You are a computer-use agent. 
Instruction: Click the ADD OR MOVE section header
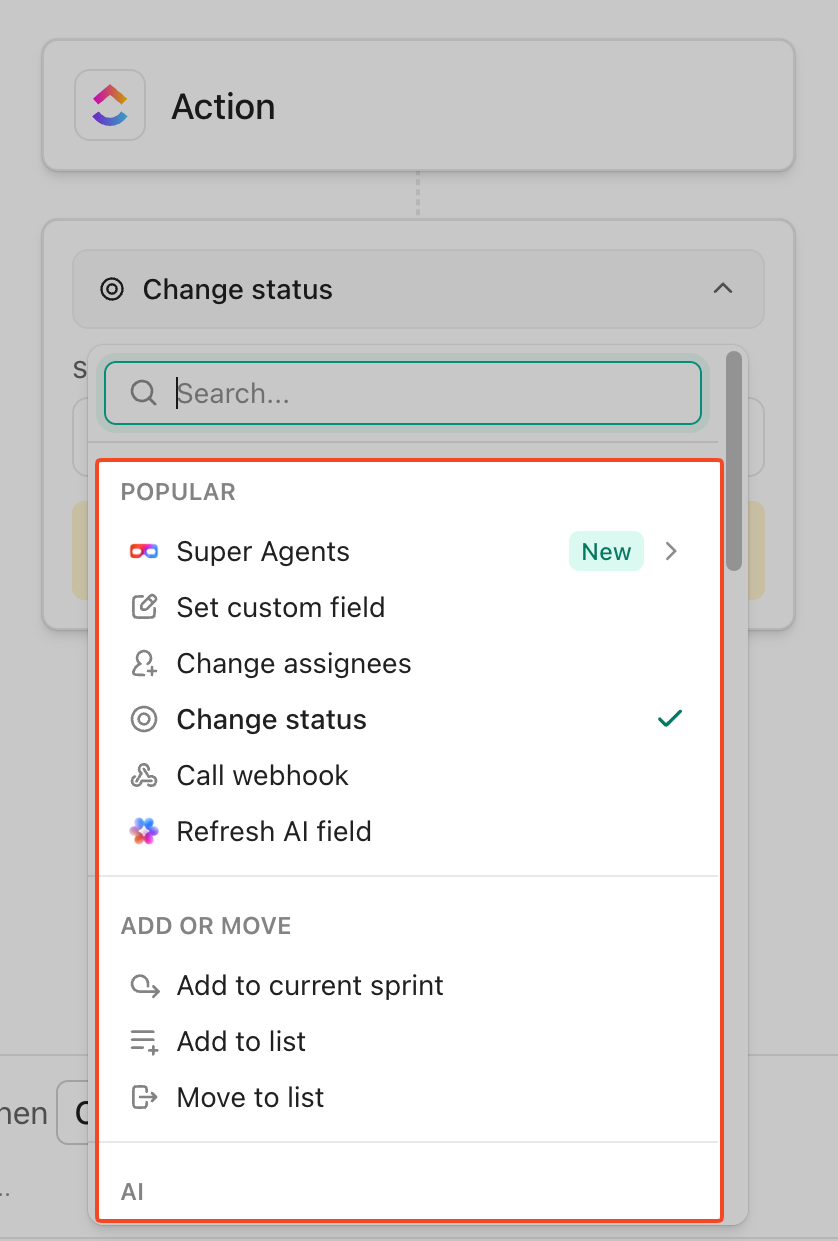[x=205, y=926]
